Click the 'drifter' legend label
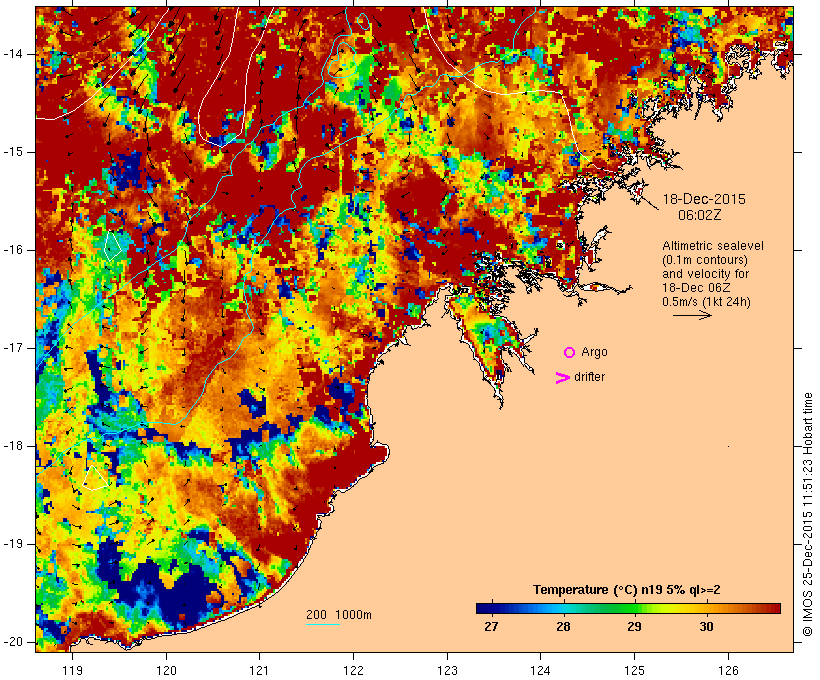820x680 pixels. click(589, 377)
